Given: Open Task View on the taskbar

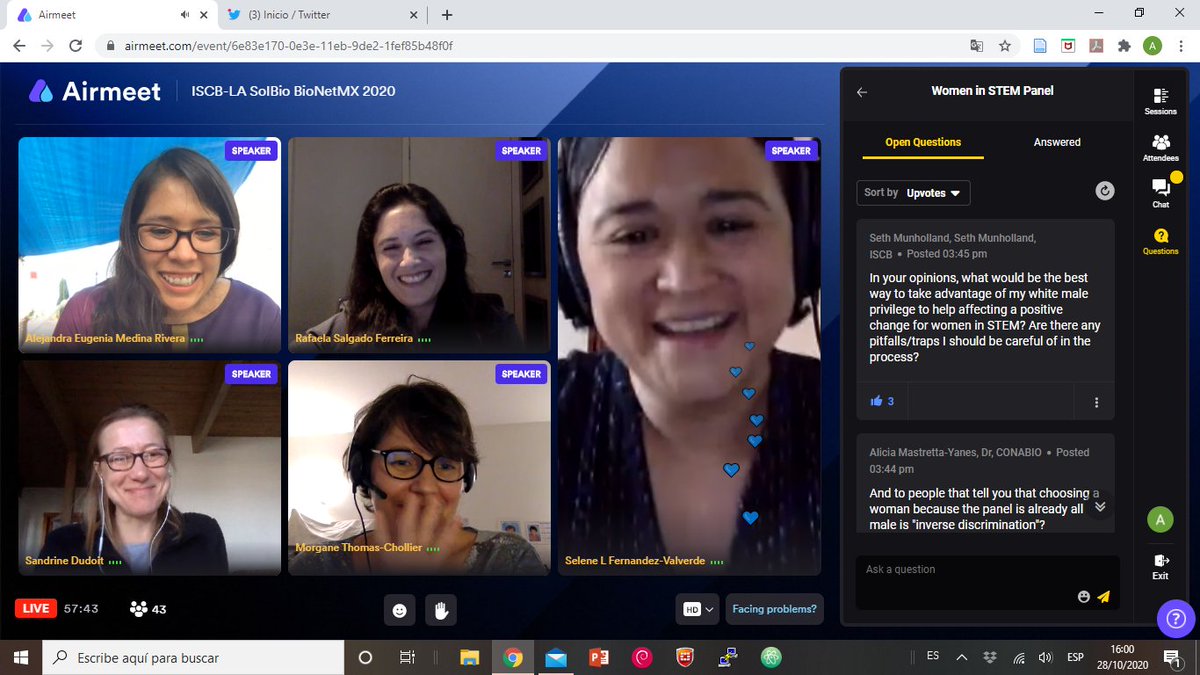Looking at the screenshot, I should [x=407, y=657].
